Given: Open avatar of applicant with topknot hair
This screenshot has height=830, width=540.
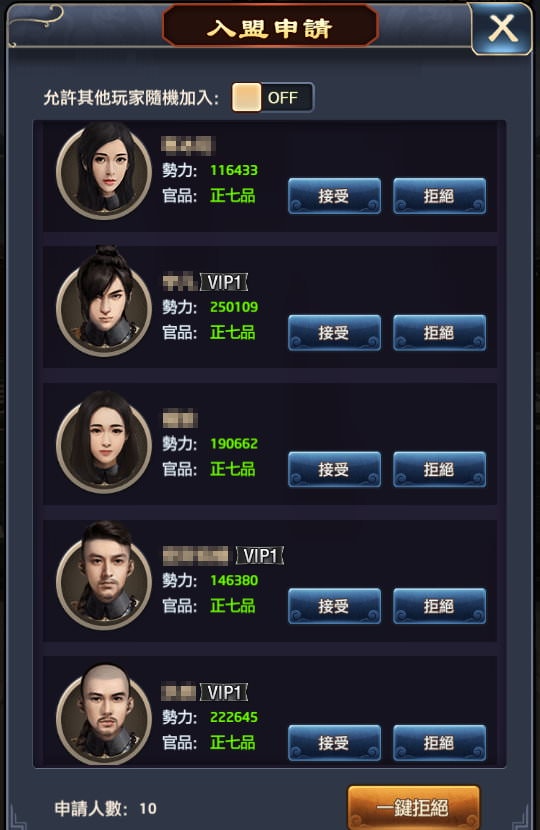Looking at the screenshot, I should click(104, 302).
